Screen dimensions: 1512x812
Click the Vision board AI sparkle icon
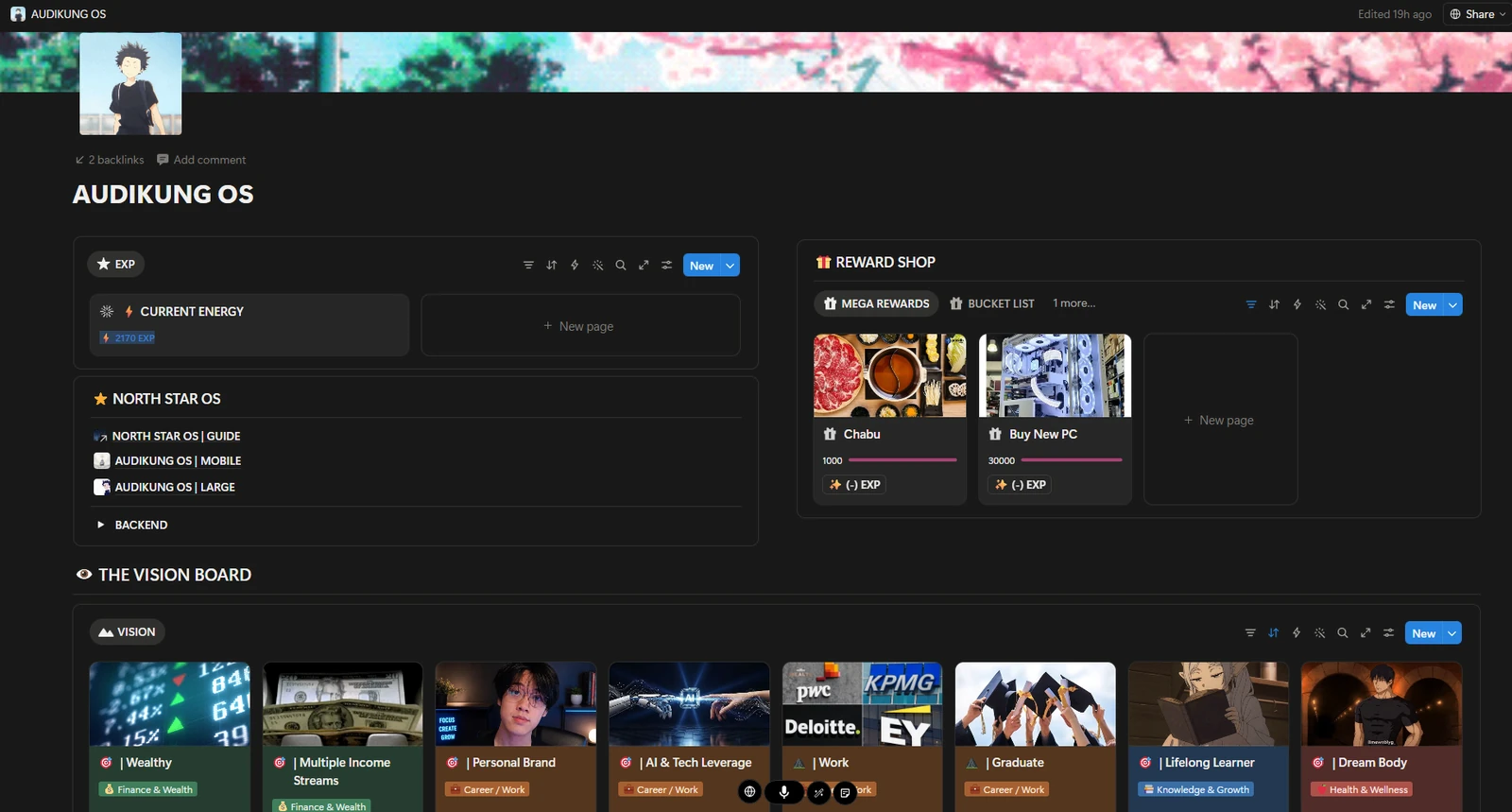point(1319,633)
